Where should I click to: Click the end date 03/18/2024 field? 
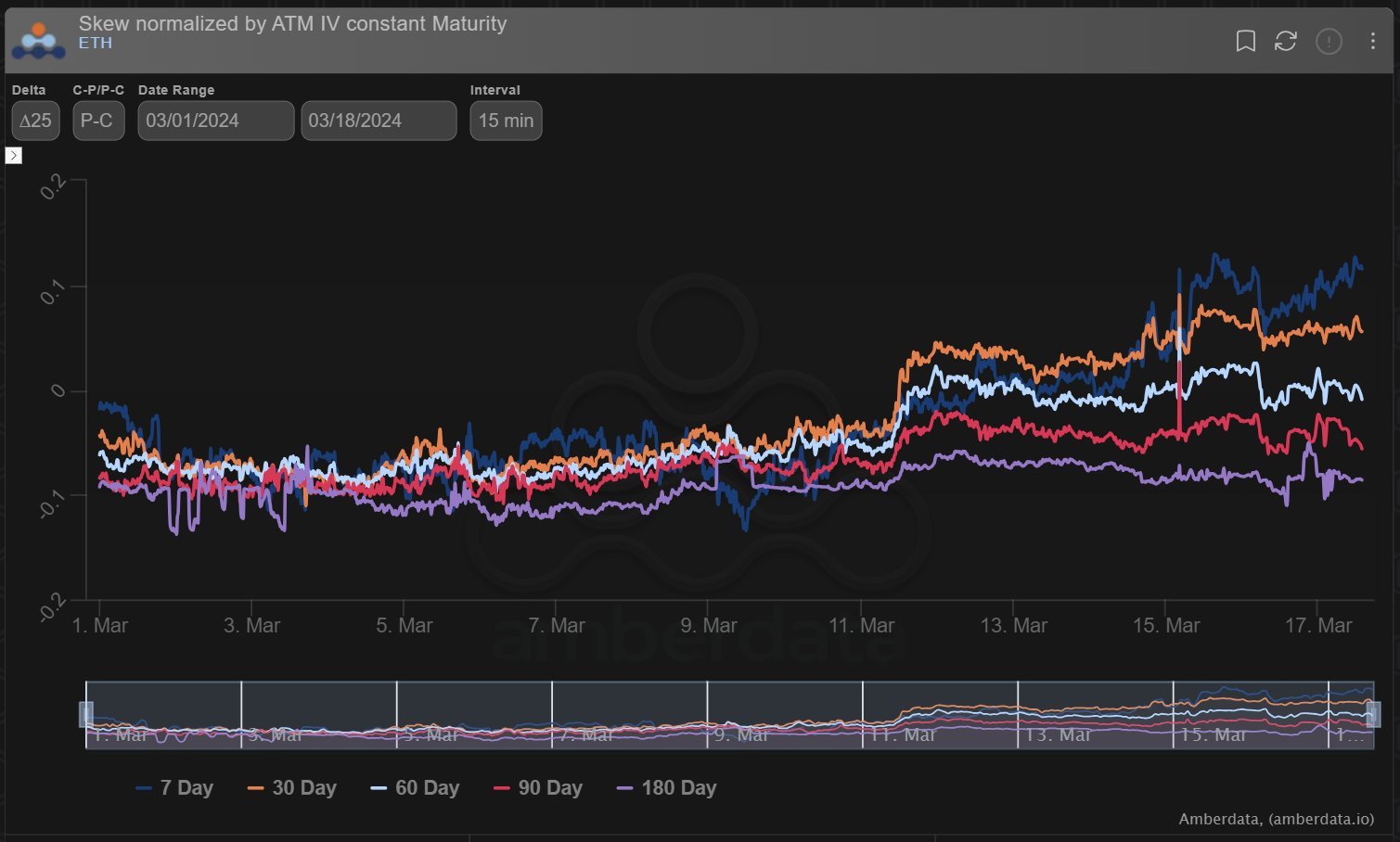coord(379,121)
